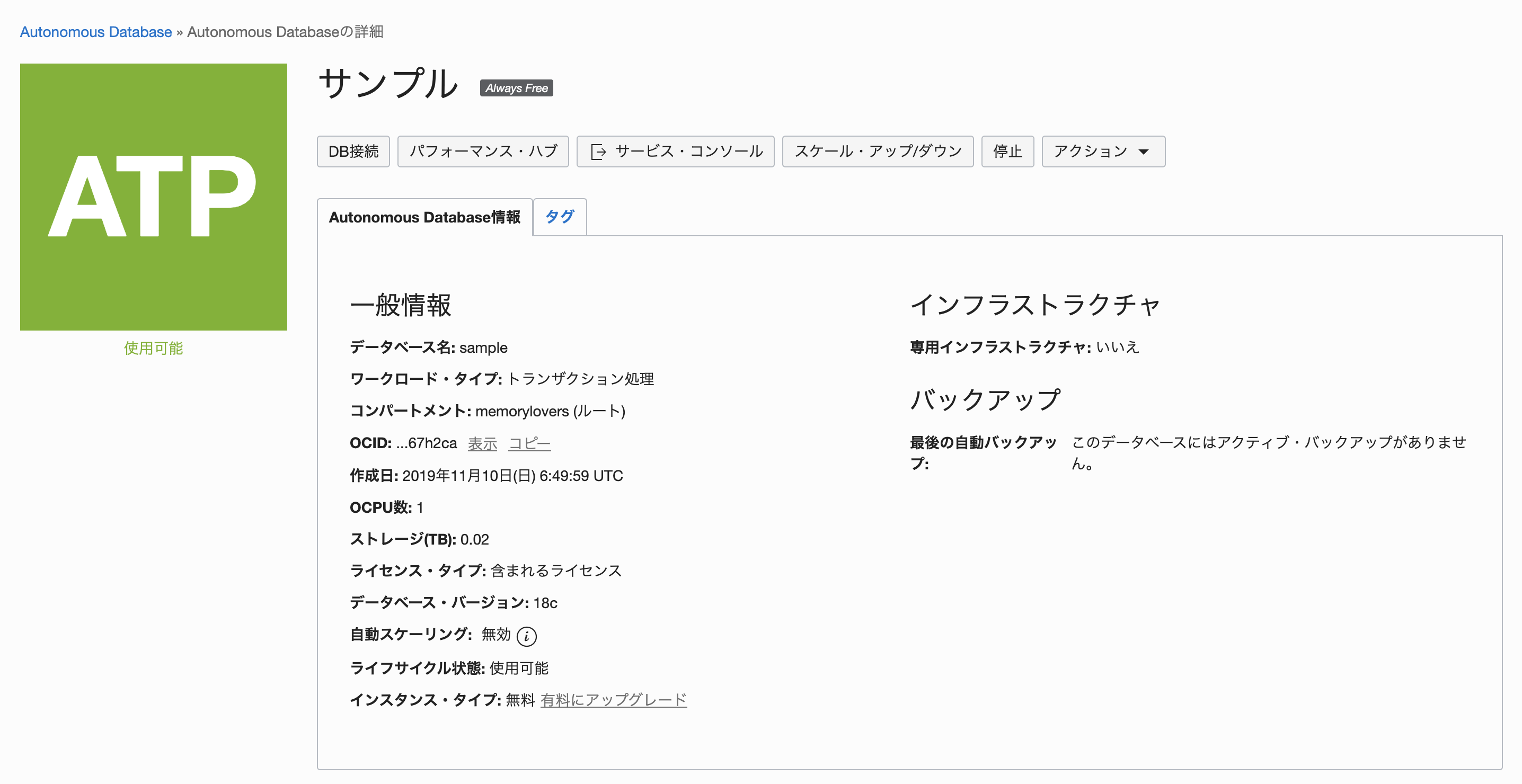Click 表示 link next to OCID
The width and height of the screenshot is (1522, 784).
[x=482, y=444]
